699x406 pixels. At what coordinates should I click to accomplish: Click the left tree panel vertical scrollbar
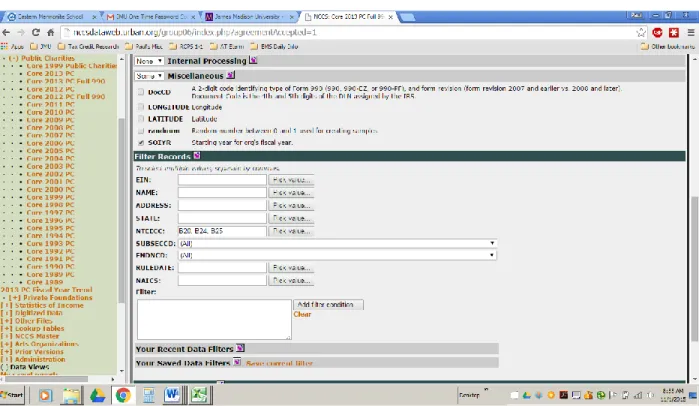pos(121,211)
